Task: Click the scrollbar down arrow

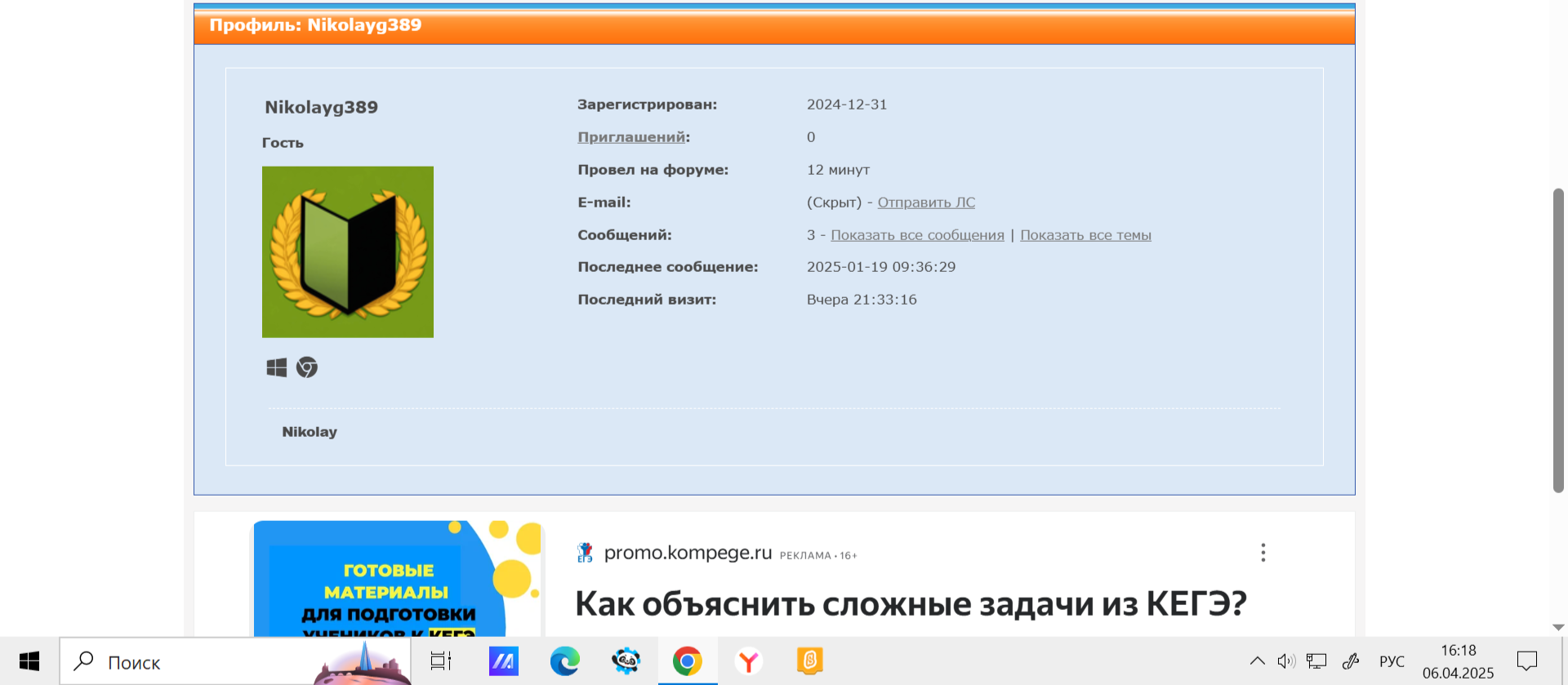Action: (1558, 627)
